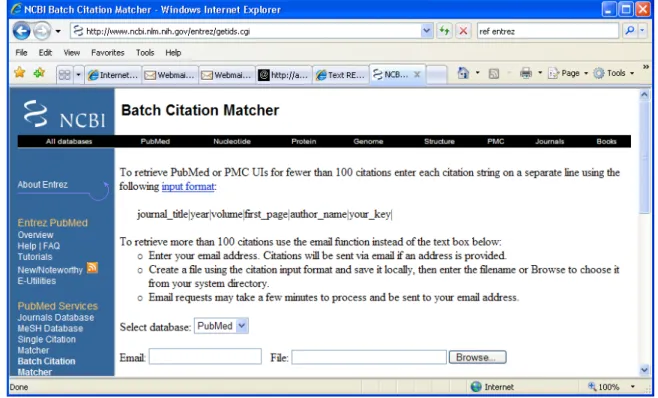Screen dimensions: 658x398
Task: Click the Browse... button
Action: click(x=478, y=357)
